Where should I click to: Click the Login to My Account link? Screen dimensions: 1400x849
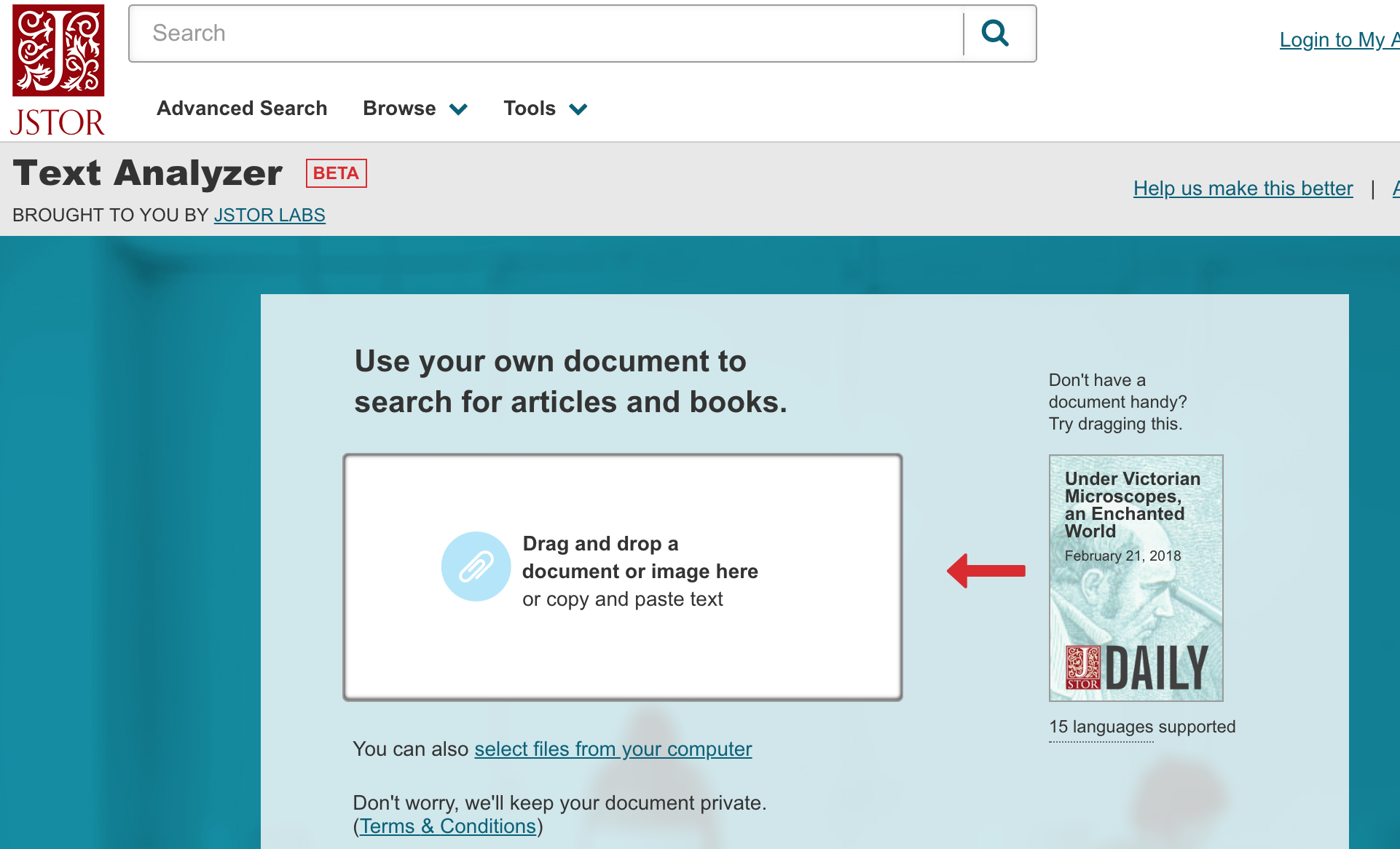point(1340,39)
